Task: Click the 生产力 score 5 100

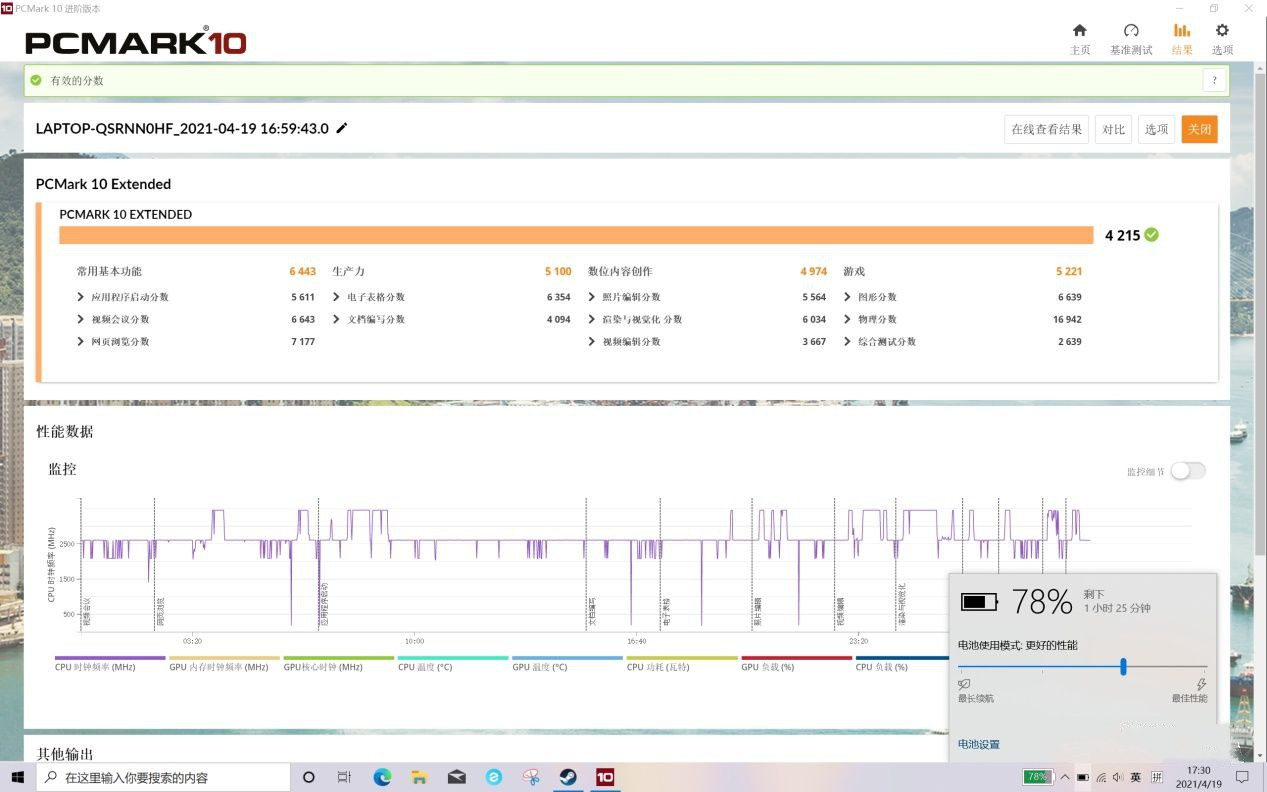Action: 558,271
